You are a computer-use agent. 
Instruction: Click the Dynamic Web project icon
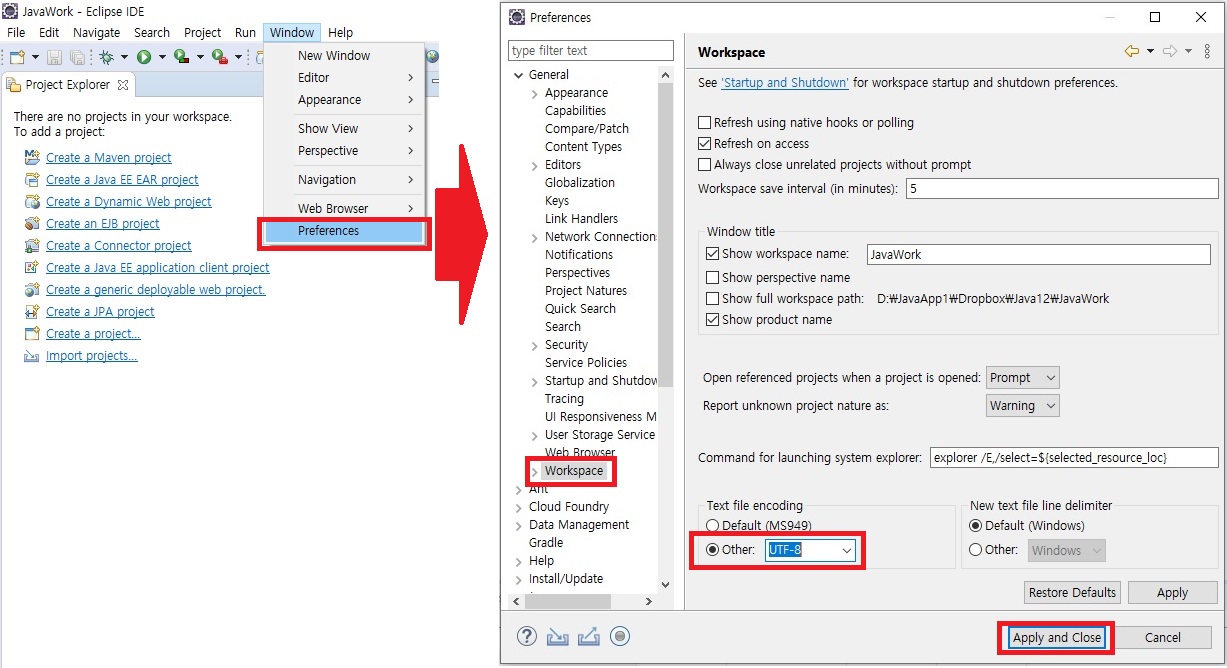[x=32, y=201]
